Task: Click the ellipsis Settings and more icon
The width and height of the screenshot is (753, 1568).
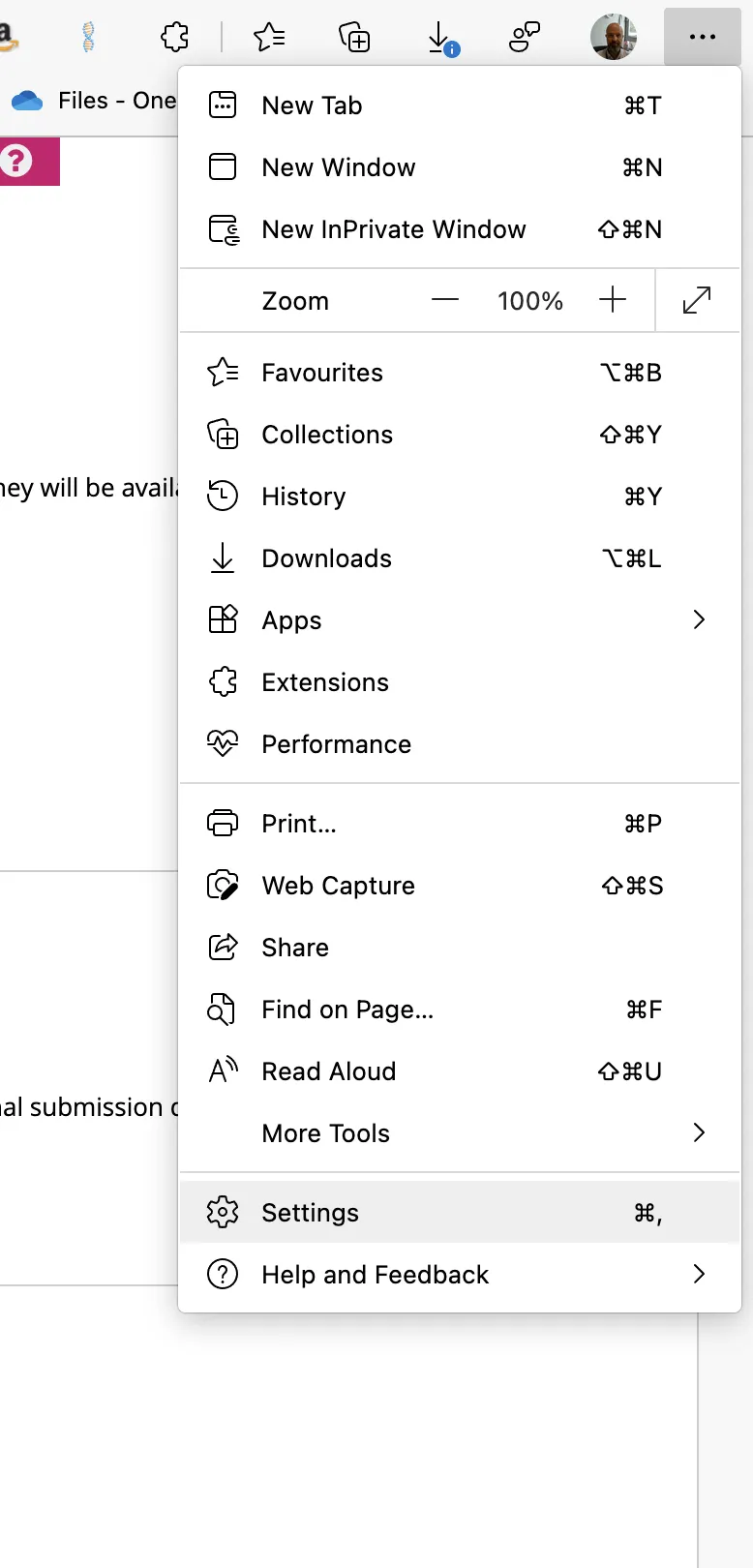Action: coord(701,37)
